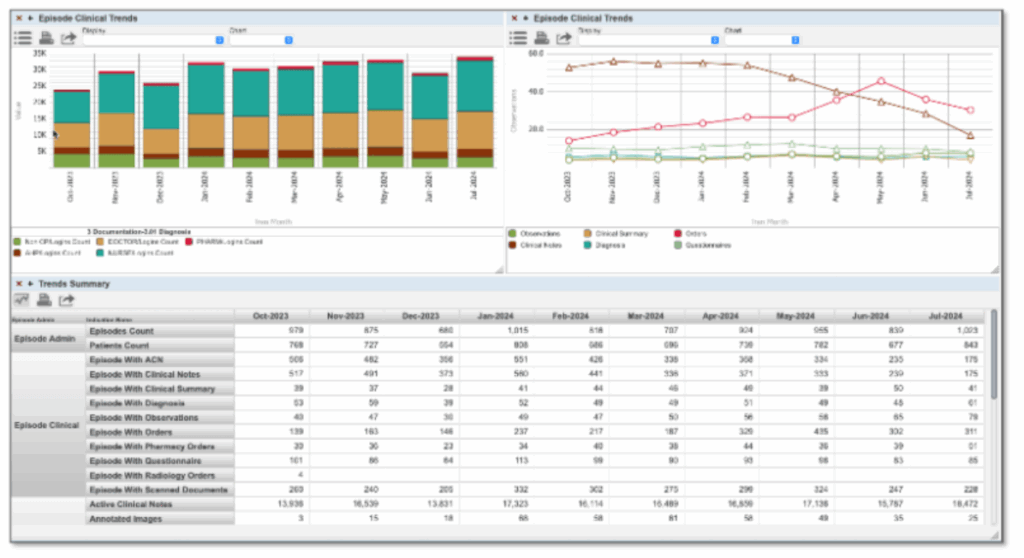The image size is (1024, 558).
Task: Open Display dropdown in left chart panel
Action: pos(150,40)
